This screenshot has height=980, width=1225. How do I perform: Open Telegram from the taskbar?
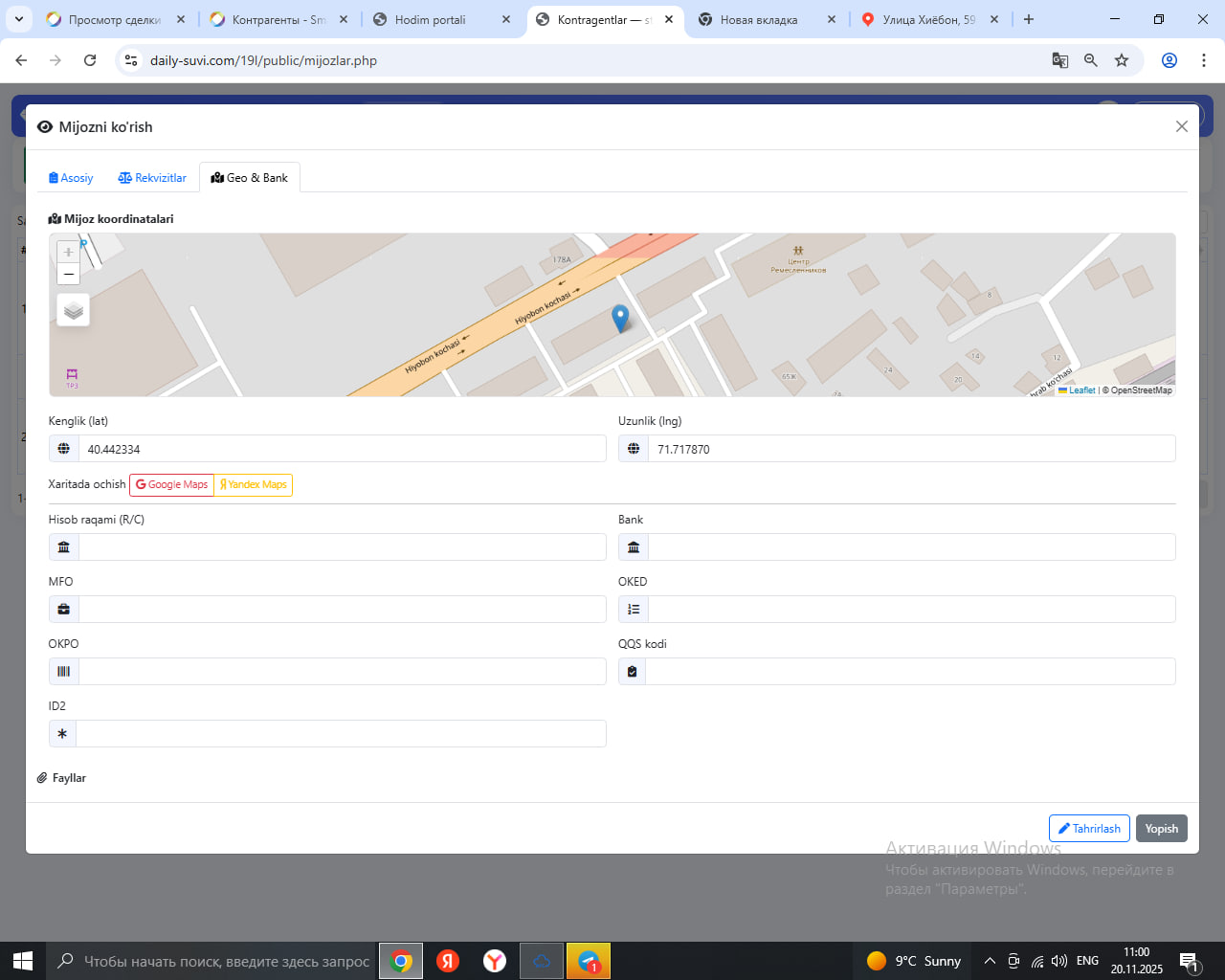click(x=589, y=961)
